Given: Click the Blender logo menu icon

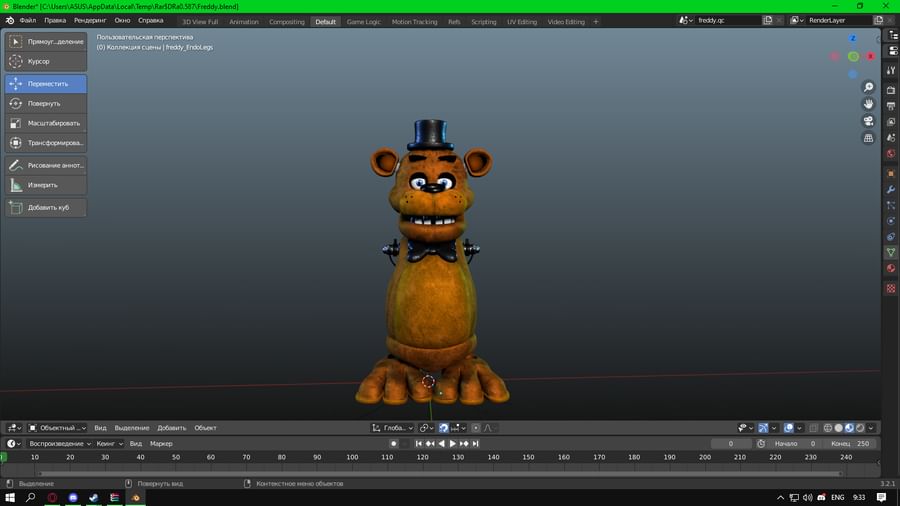Looking at the screenshot, I should 10,20.
